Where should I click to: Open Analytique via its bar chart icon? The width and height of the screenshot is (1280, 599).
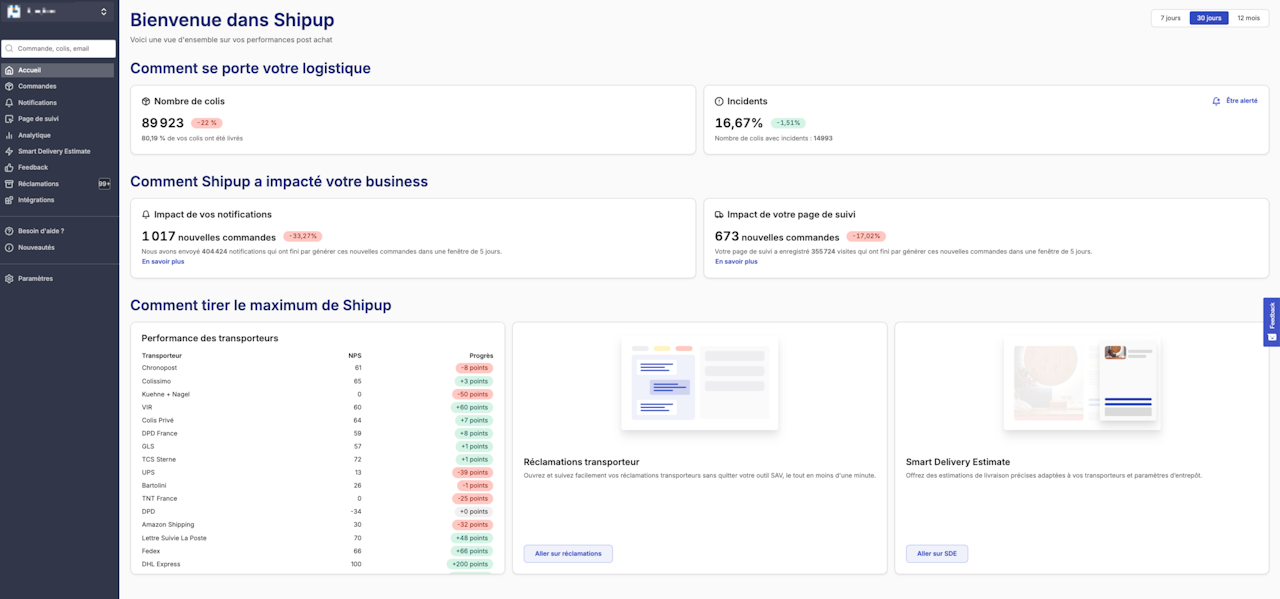click(x=9, y=135)
